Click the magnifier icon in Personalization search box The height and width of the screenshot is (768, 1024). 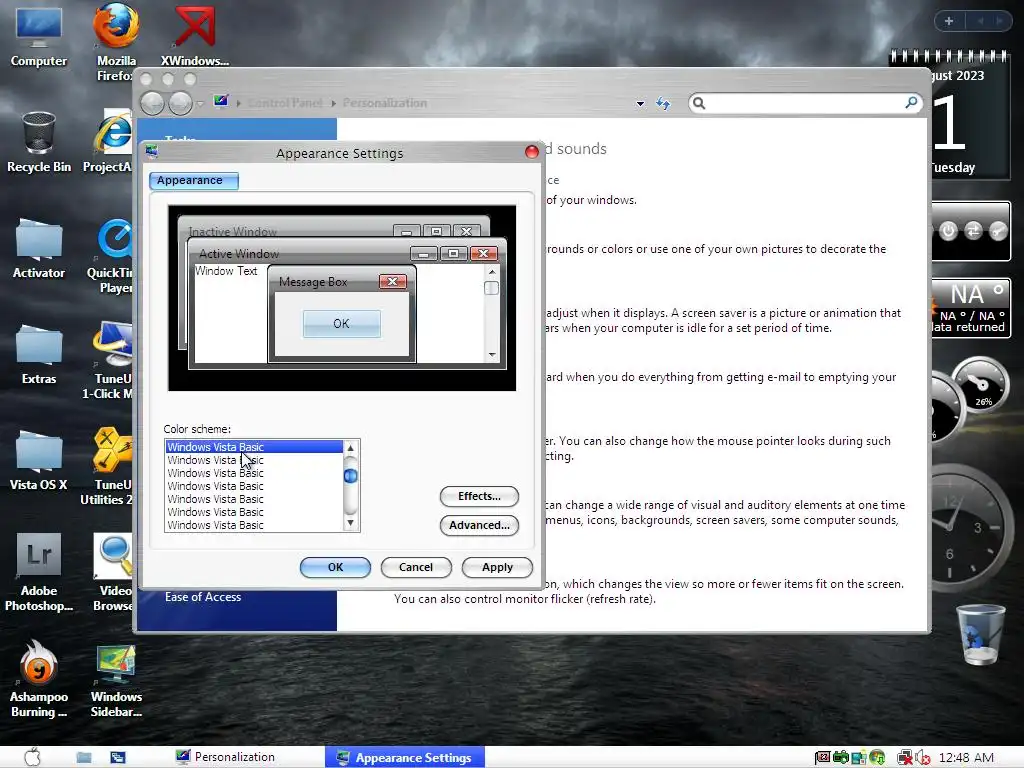pyautogui.click(x=911, y=103)
